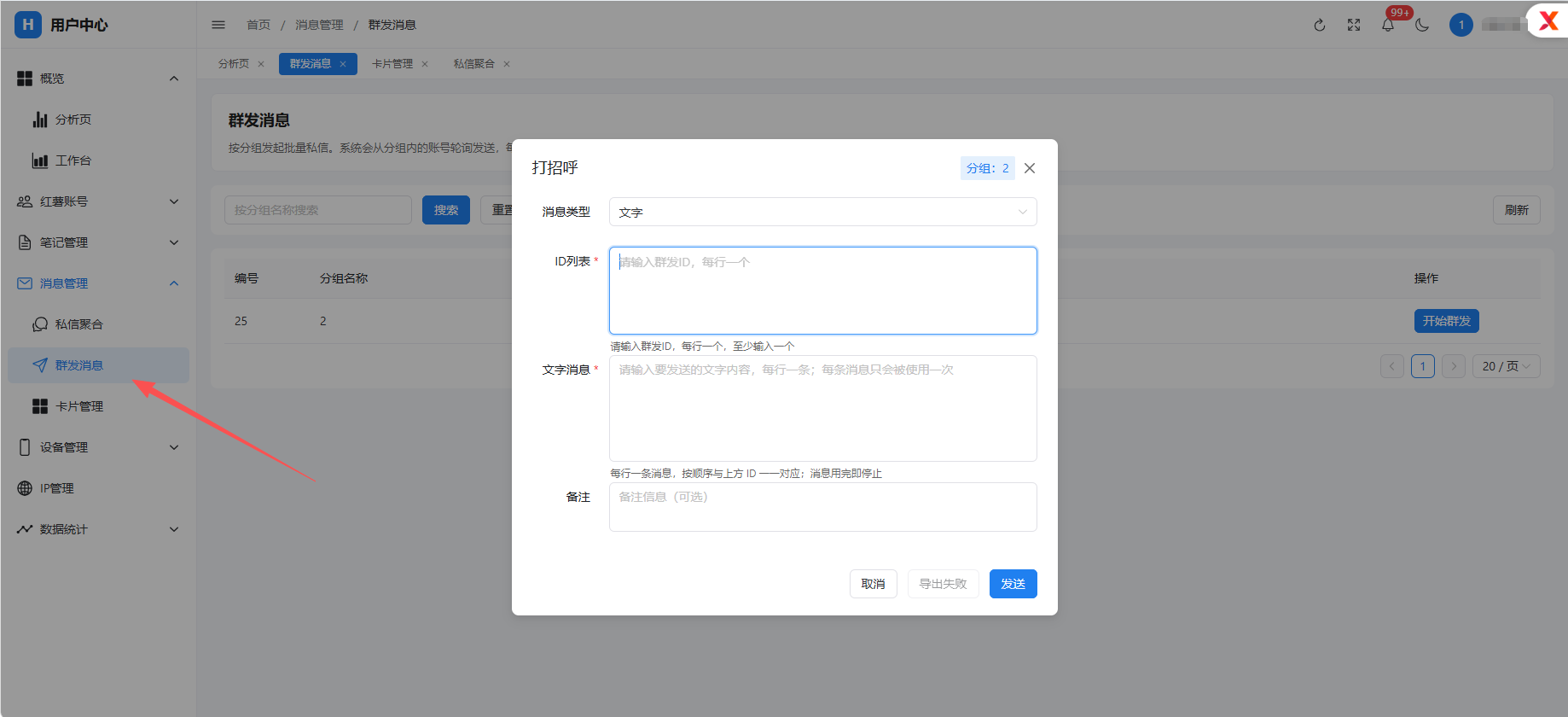This screenshot has height=717, width=1568.
Task: Switch to the 私信聚合 tab
Action: (474, 64)
